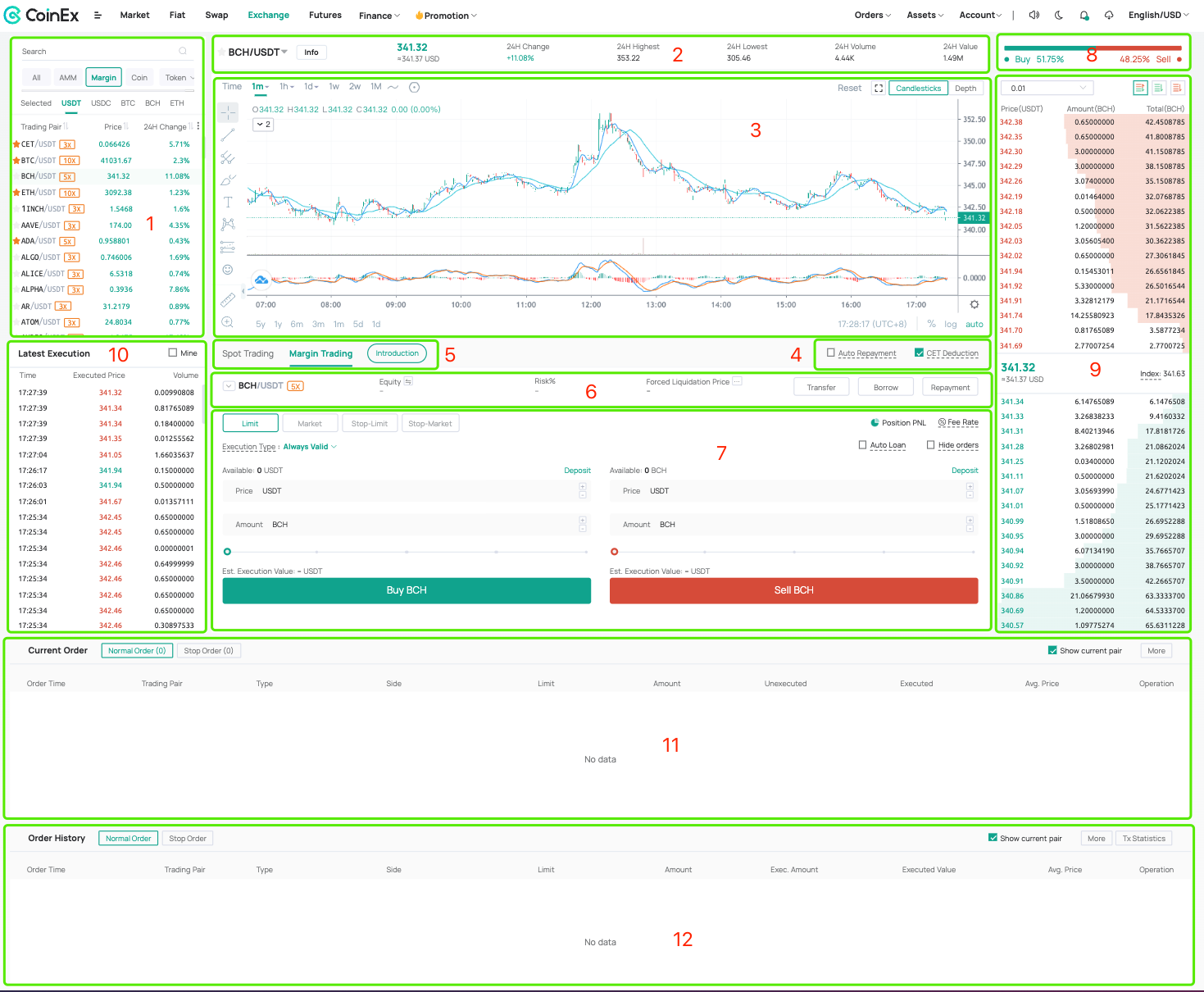Select the chart zoom-in tool
Image resolution: width=1204 pixels, height=992 pixels.
(228, 322)
